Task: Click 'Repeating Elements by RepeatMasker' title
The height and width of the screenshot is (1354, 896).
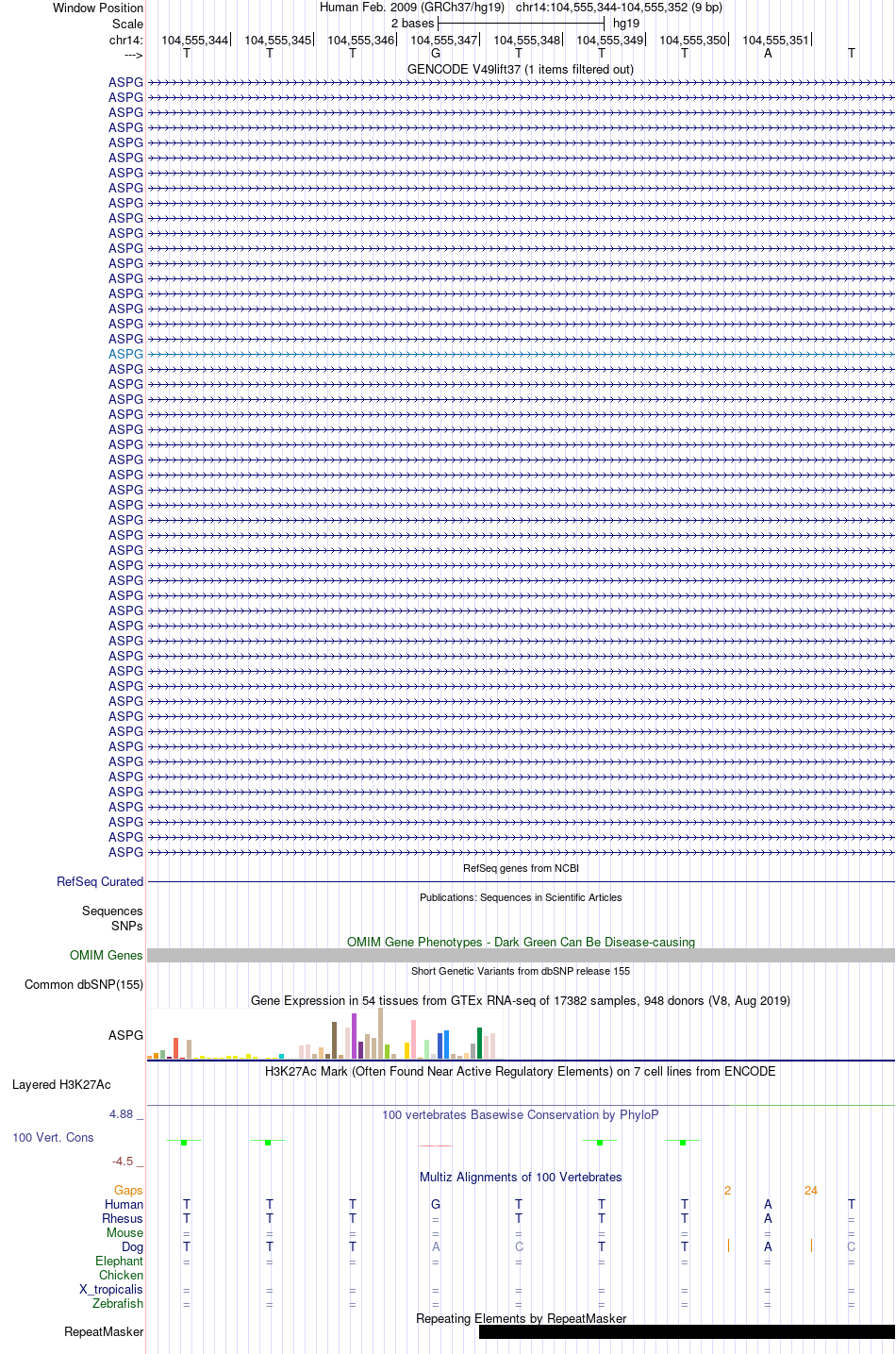Action: 521,1318
